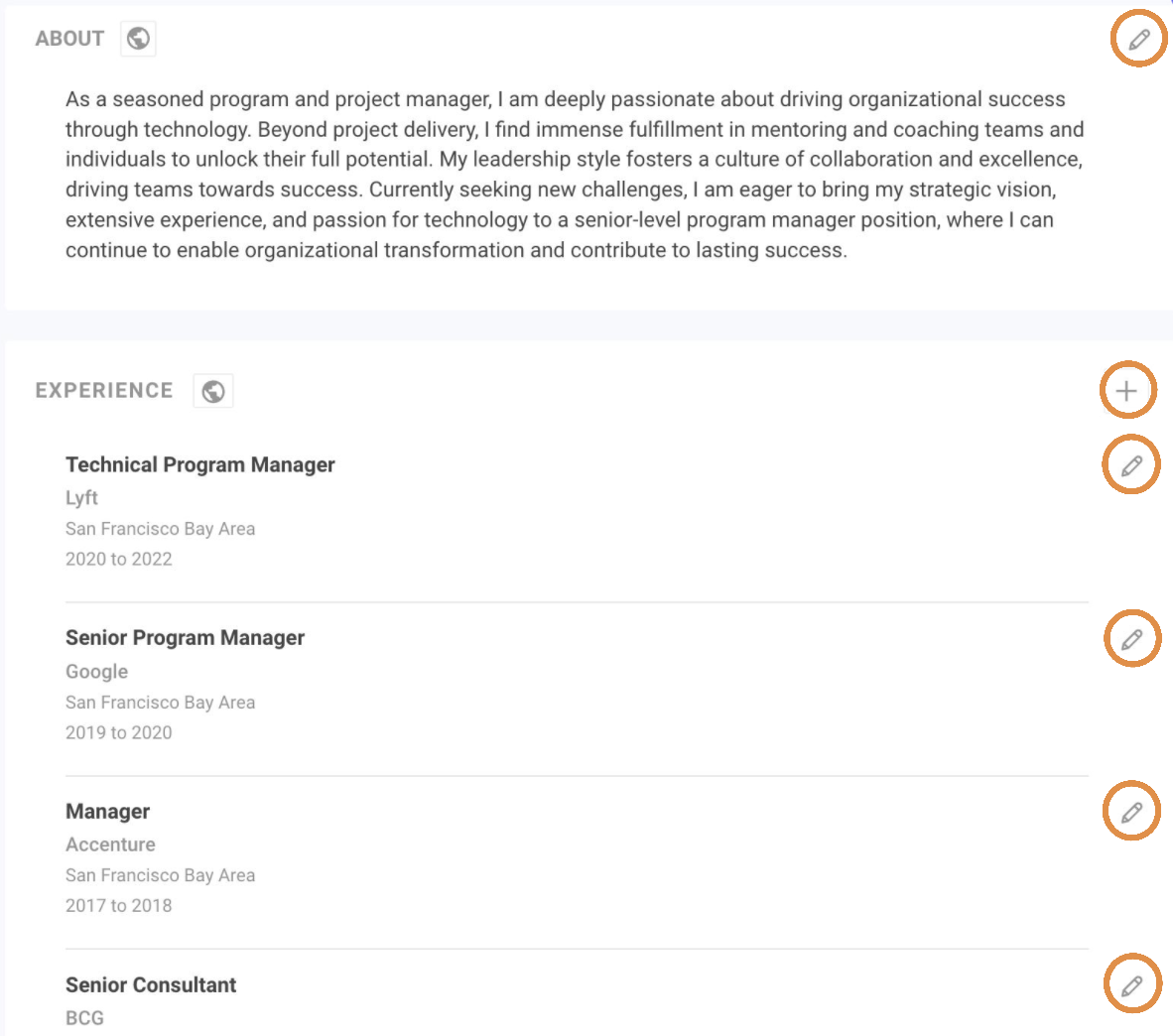The height and width of the screenshot is (1036, 1173).
Task: Click the BCG company name
Action: 84,1018
